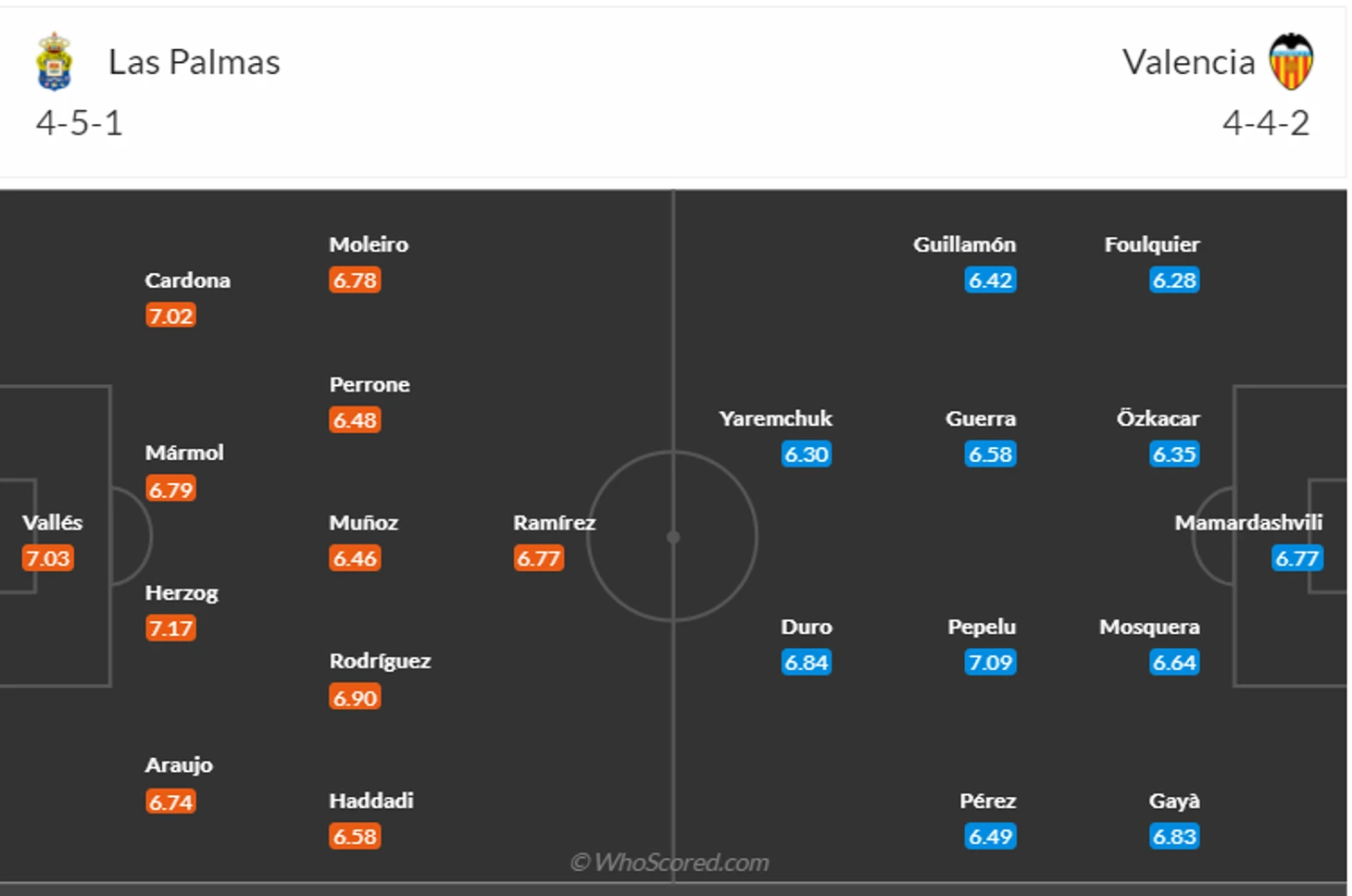This screenshot has width=1352, height=896.
Task: Open Yaremchuk's player name
Action: tap(775, 418)
